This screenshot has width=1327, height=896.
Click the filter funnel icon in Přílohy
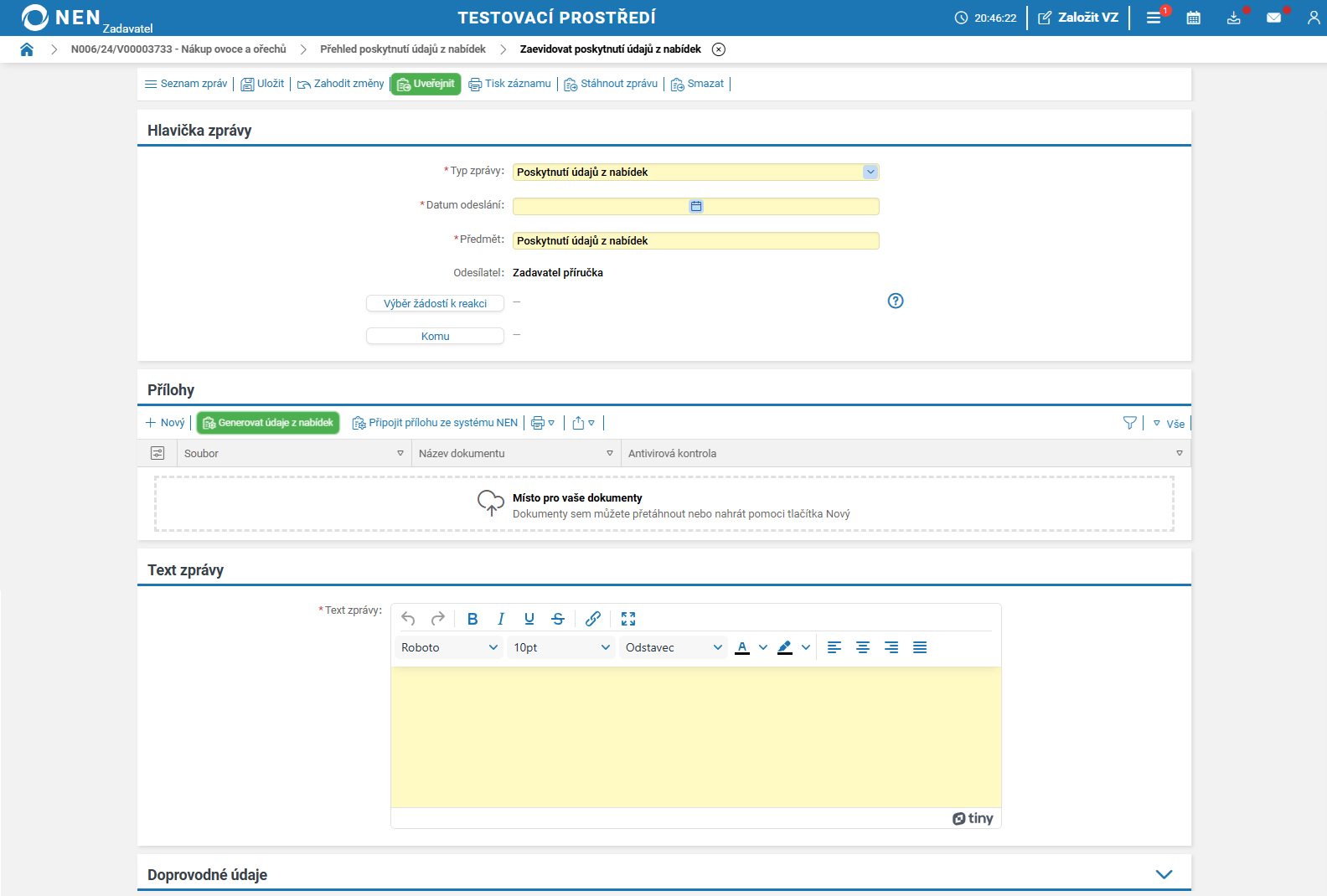click(x=1129, y=423)
